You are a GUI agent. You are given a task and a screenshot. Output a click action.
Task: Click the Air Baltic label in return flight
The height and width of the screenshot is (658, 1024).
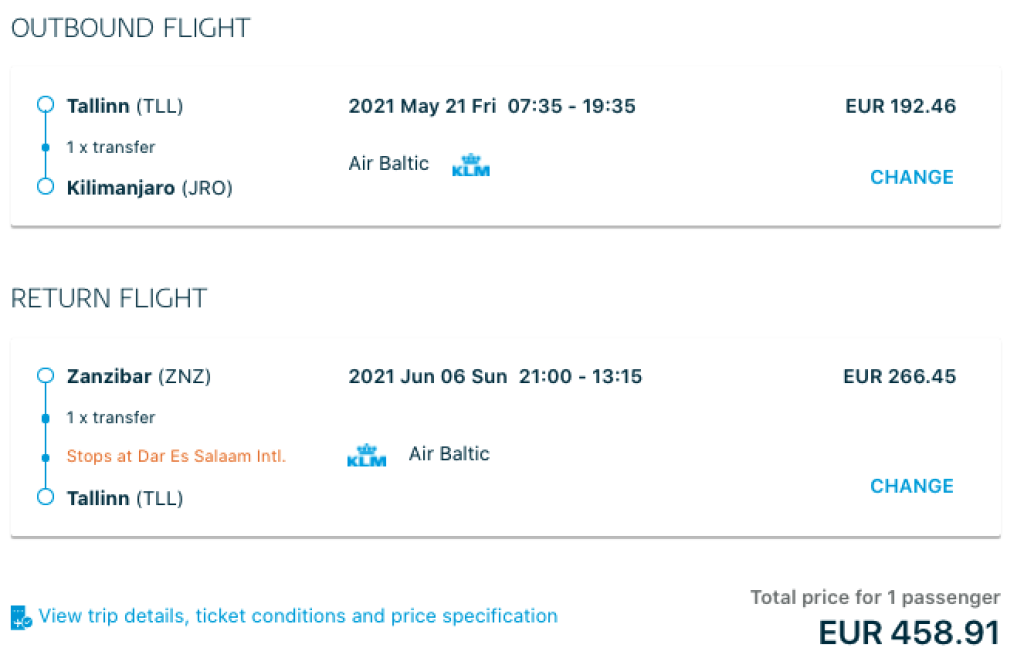pos(449,454)
